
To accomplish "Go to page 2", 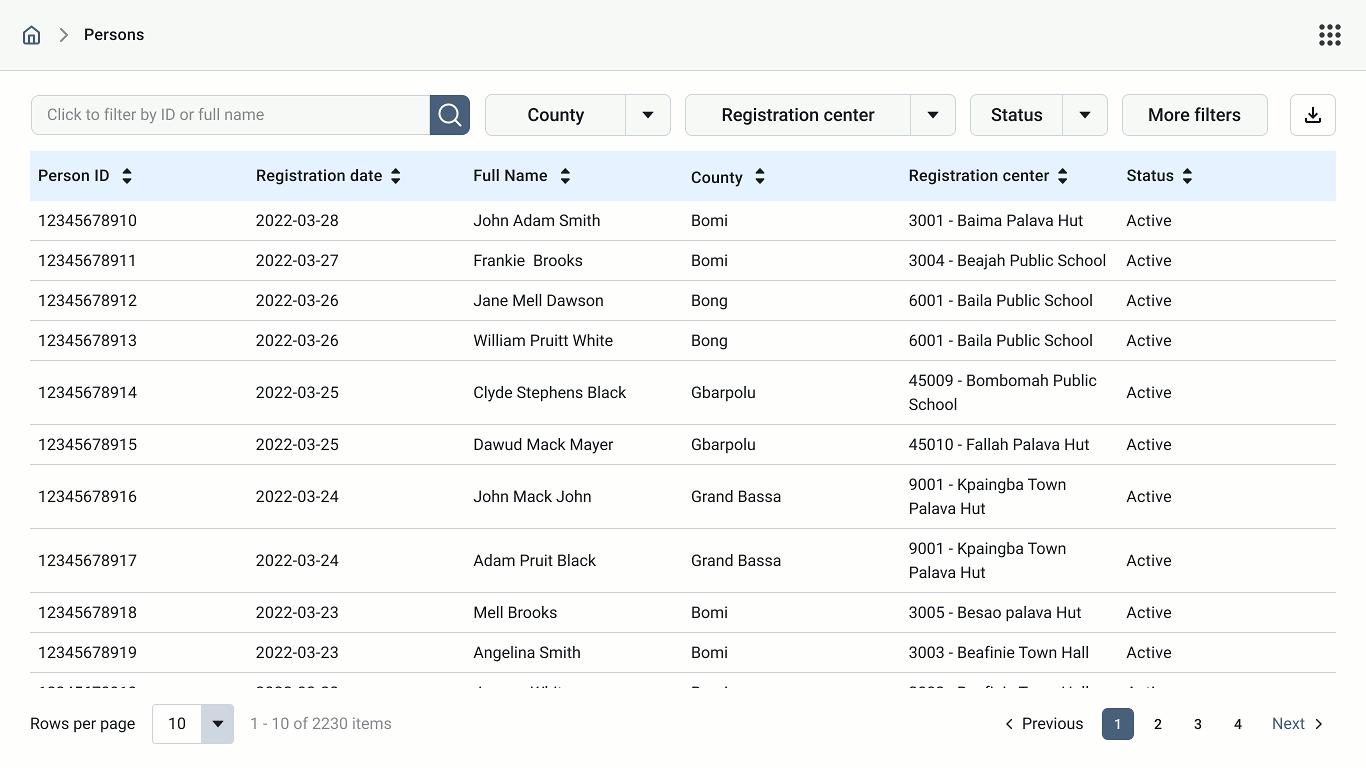I will (1158, 724).
